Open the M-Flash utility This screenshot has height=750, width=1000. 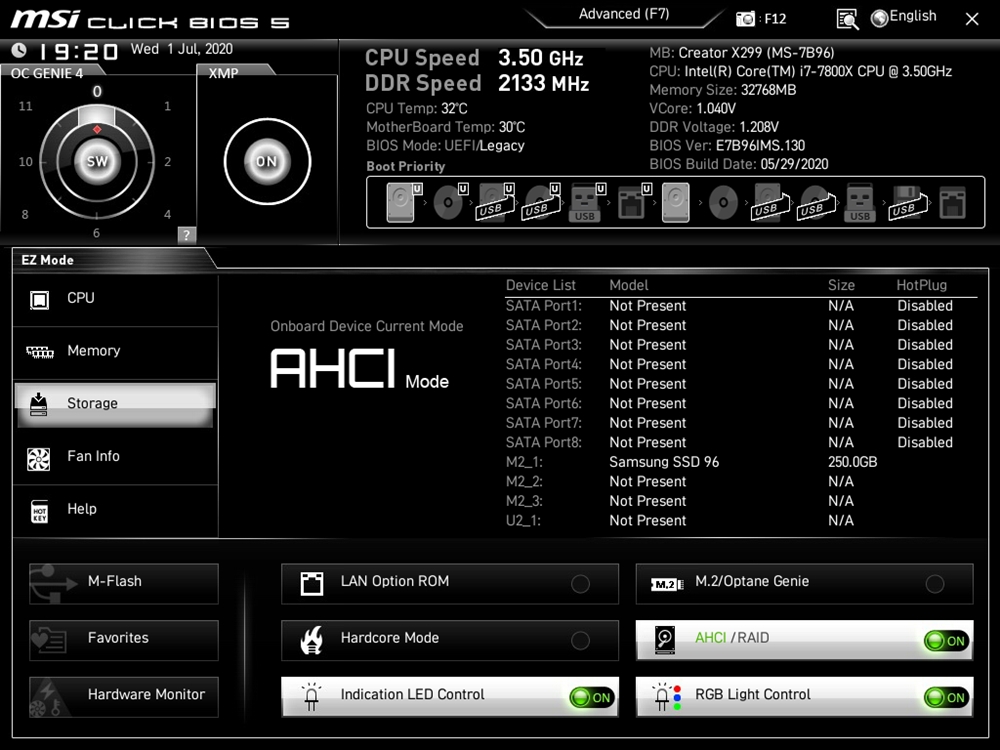(124, 584)
